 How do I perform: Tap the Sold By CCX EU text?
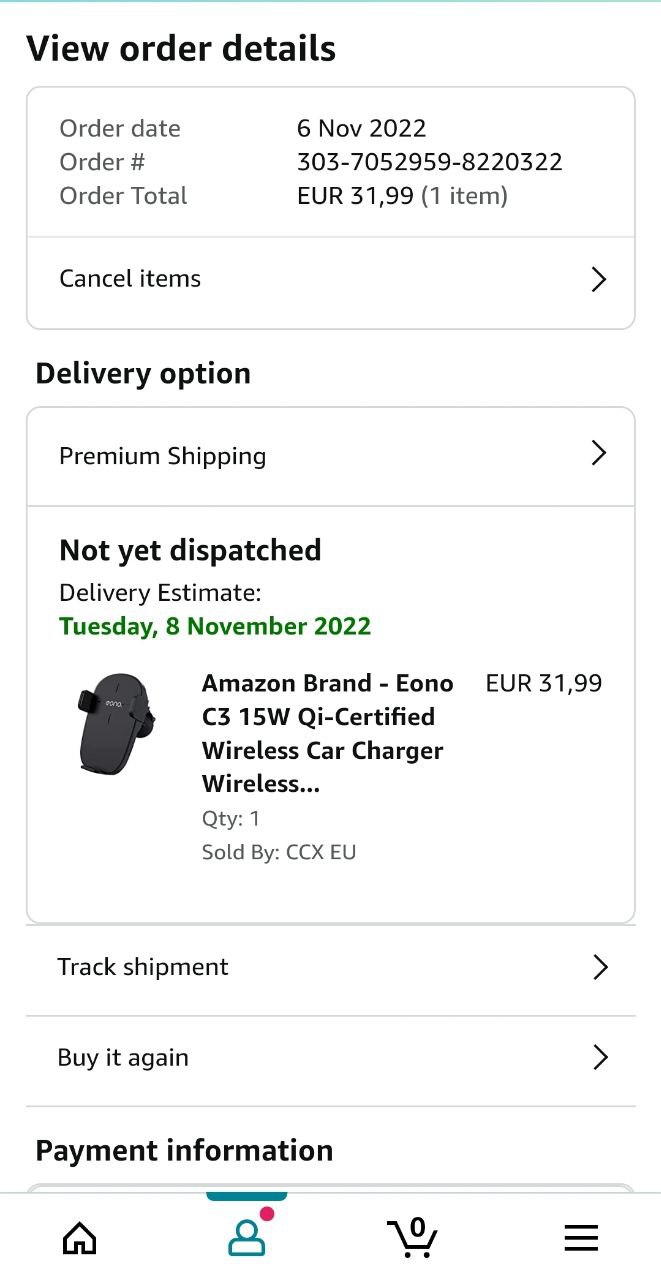tap(279, 852)
